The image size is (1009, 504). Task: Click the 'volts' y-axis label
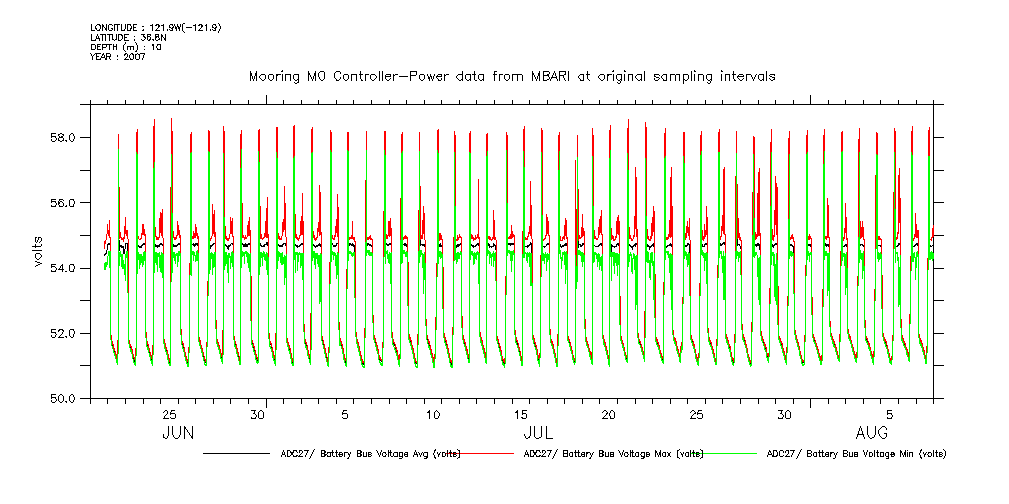(39, 251)
